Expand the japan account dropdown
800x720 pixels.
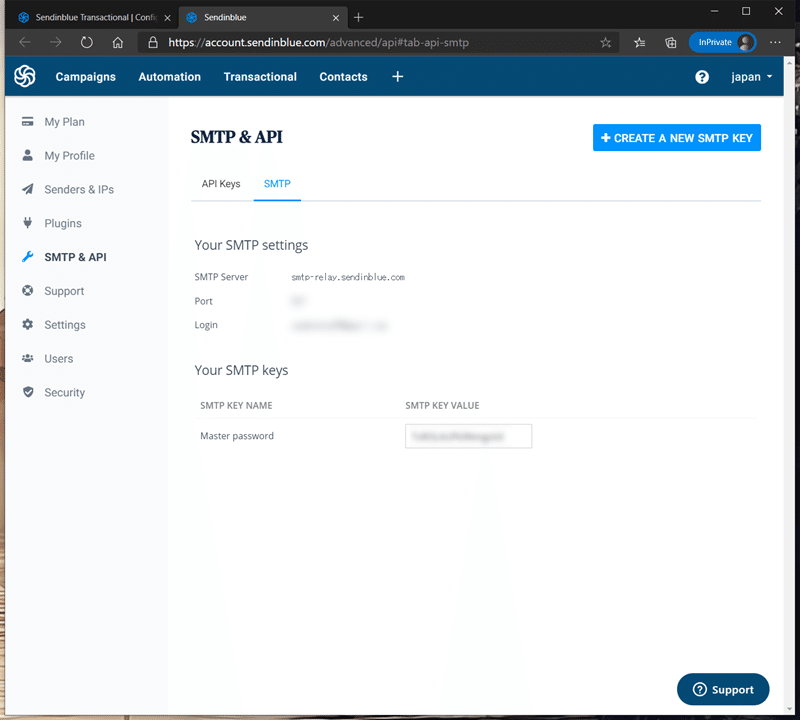(752, 77)
